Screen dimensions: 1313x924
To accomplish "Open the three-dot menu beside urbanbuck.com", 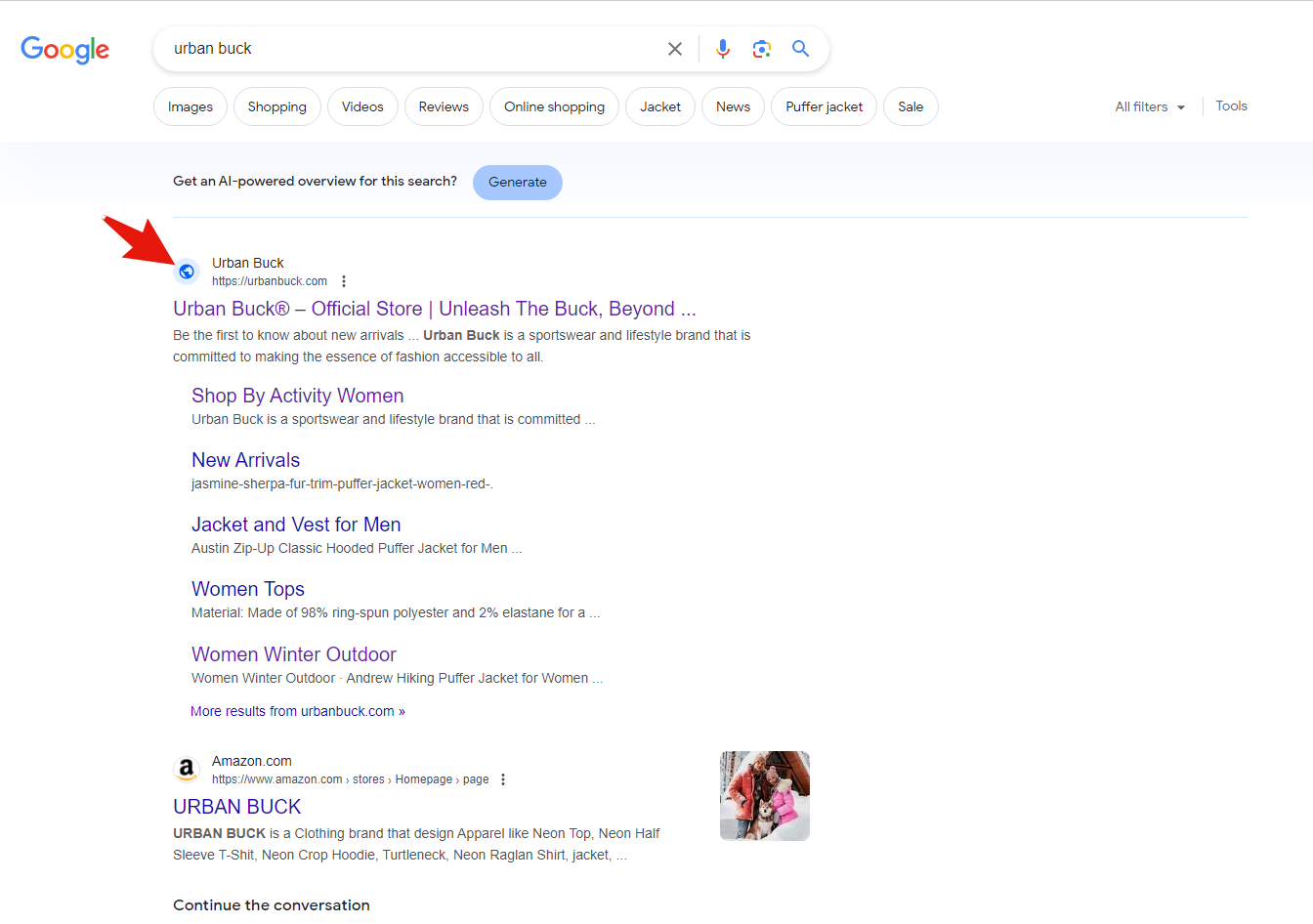I will click(x=344, y=281).
